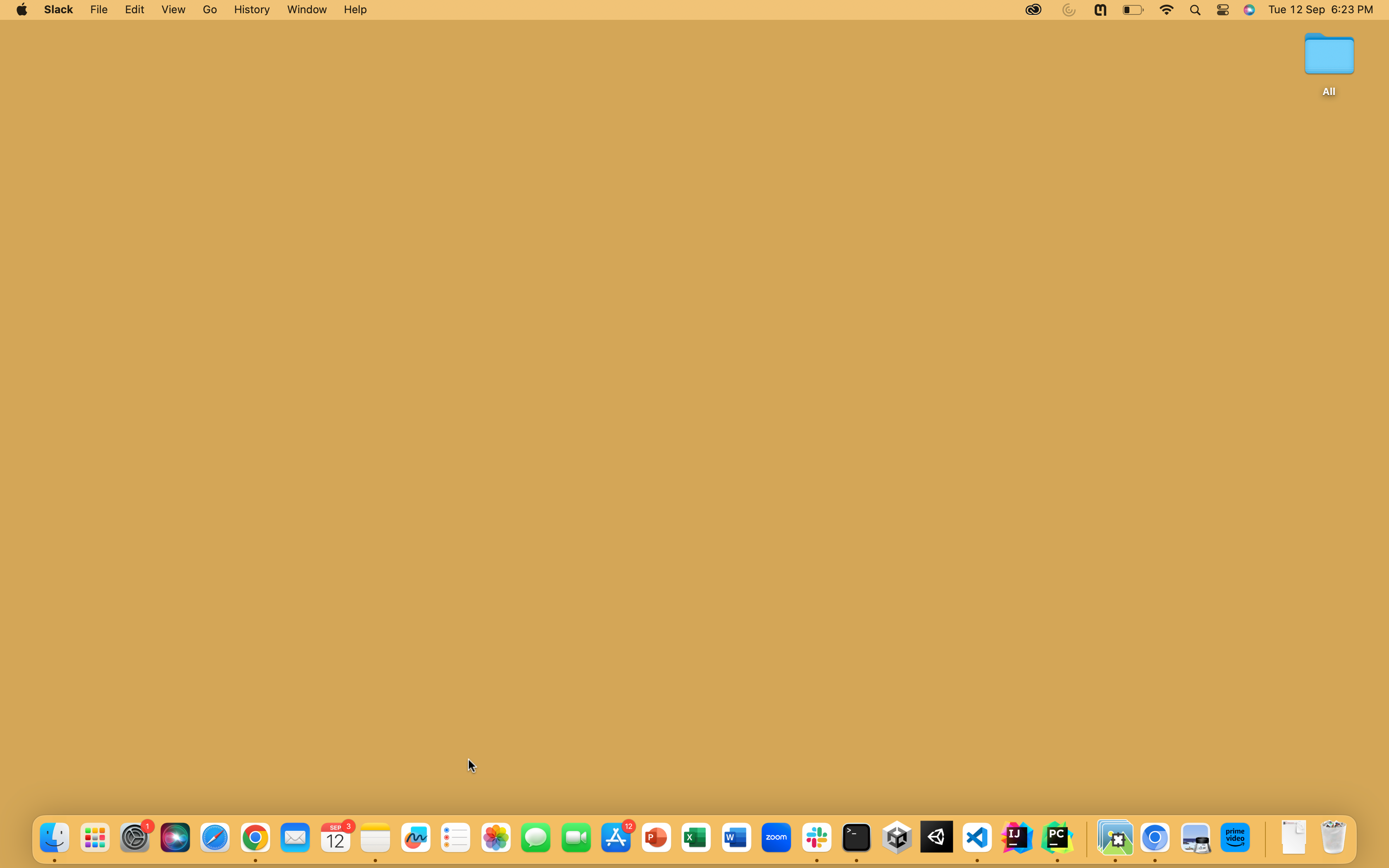Activate Siri from the menu bar
1389x868 pixels.
tap(1249, 10)
